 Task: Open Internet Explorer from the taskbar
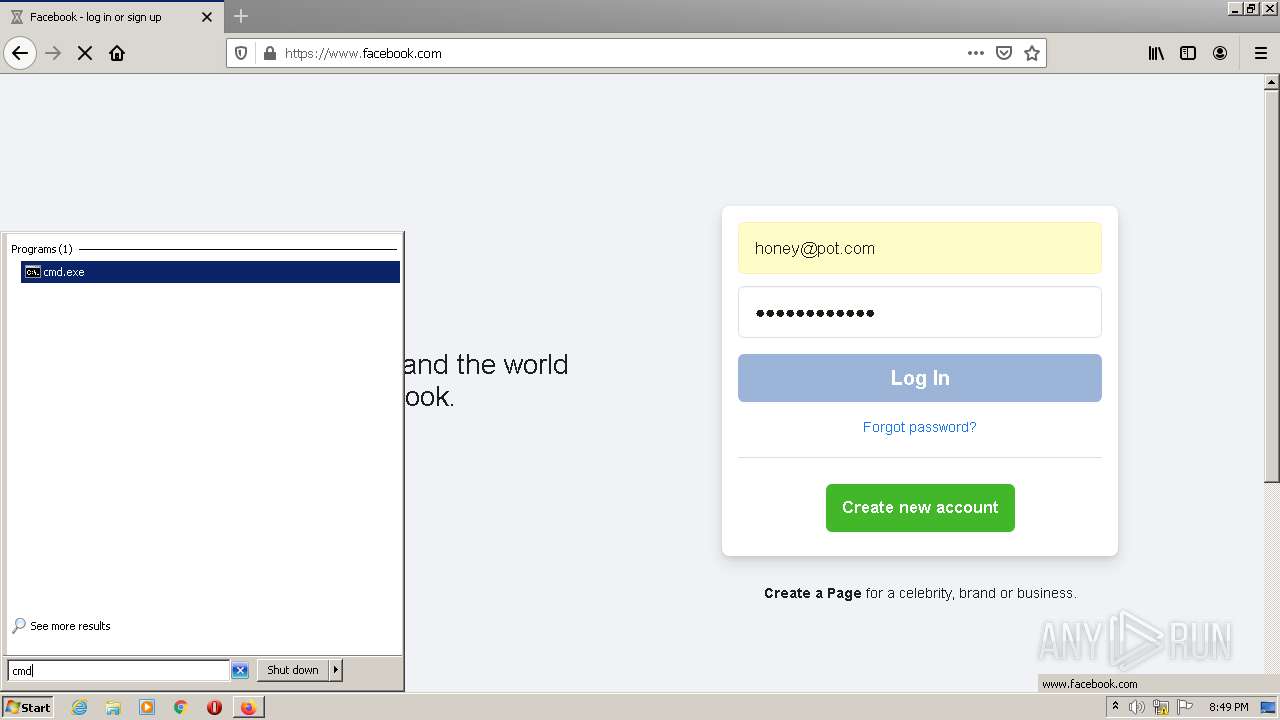coord(80,707)
